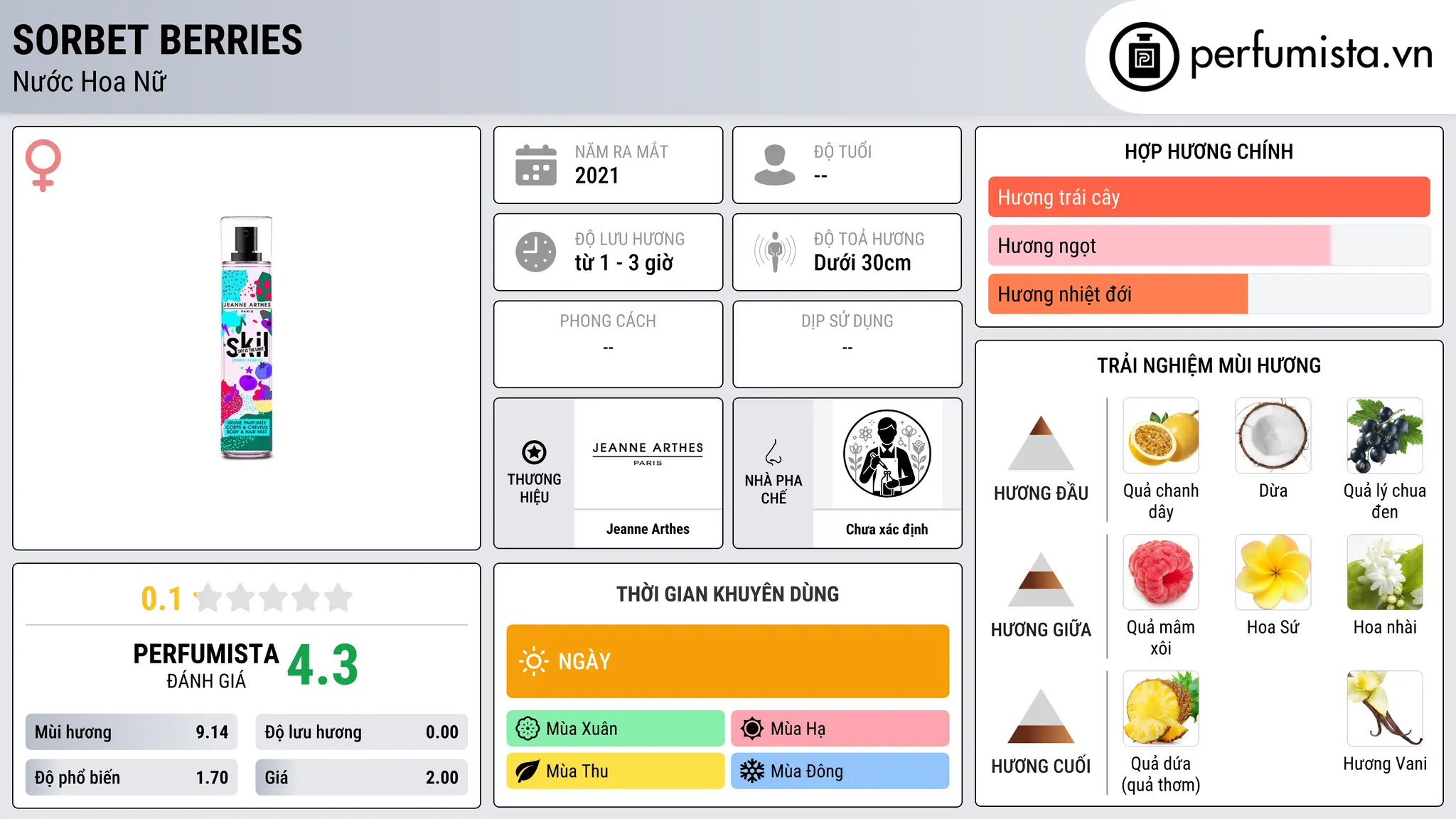
Task: Select the Hương Vani note image
Action: click(1385, 709)
